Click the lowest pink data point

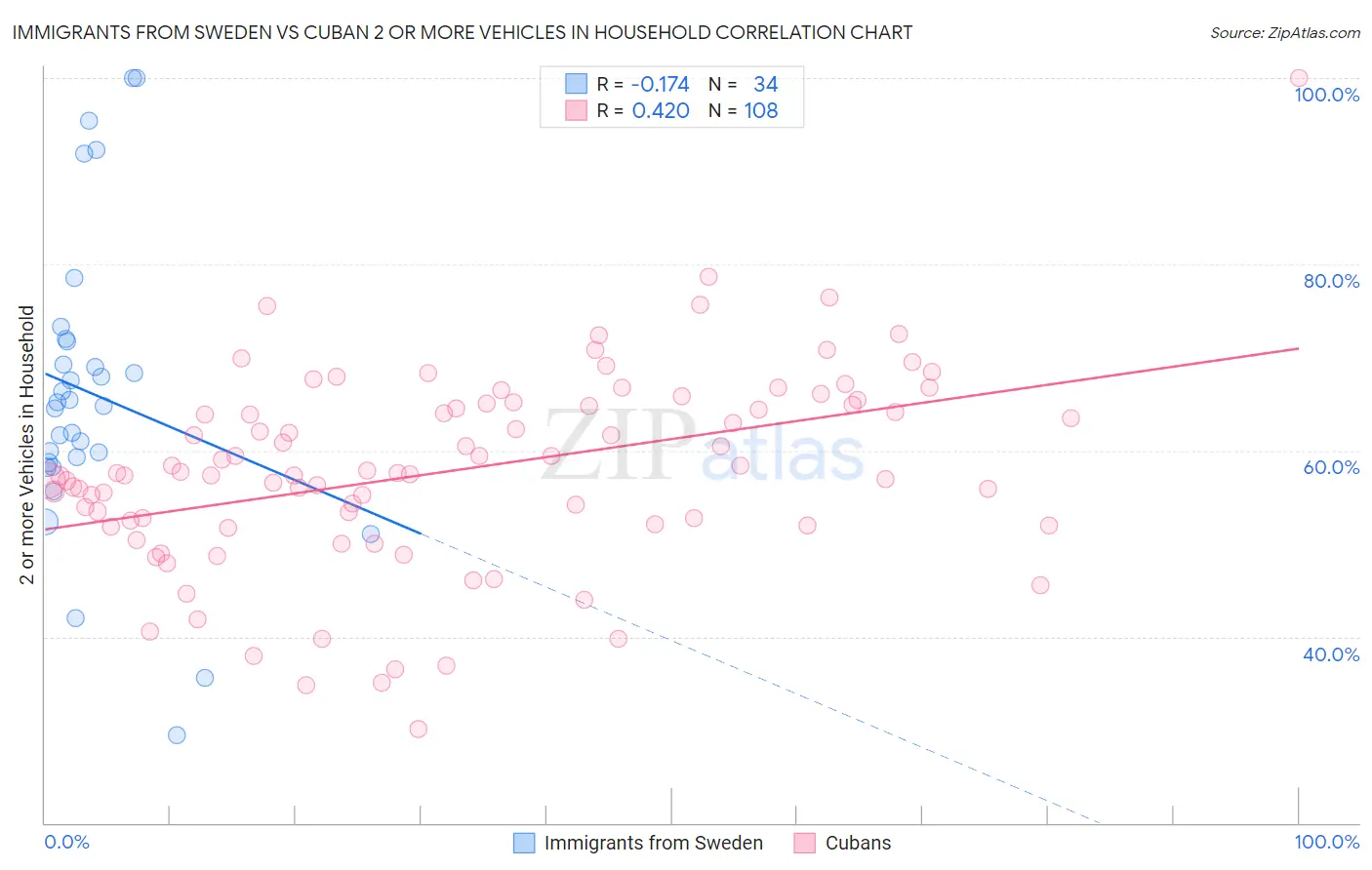click(418, 729)
